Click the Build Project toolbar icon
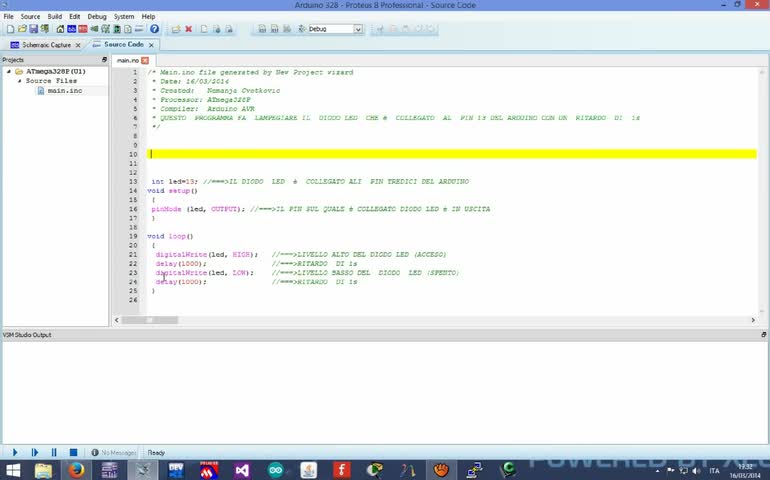This screenshot has width=770, height=480. coord(262,29)
